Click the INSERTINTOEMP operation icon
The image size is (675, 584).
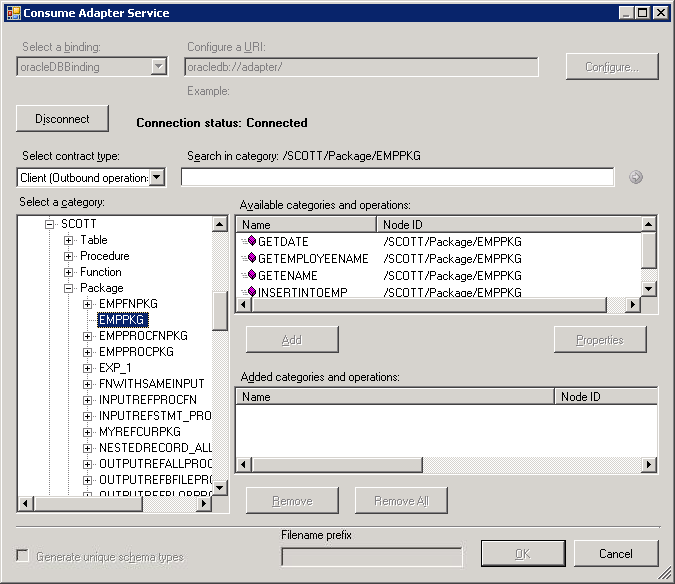pos(249,291)
